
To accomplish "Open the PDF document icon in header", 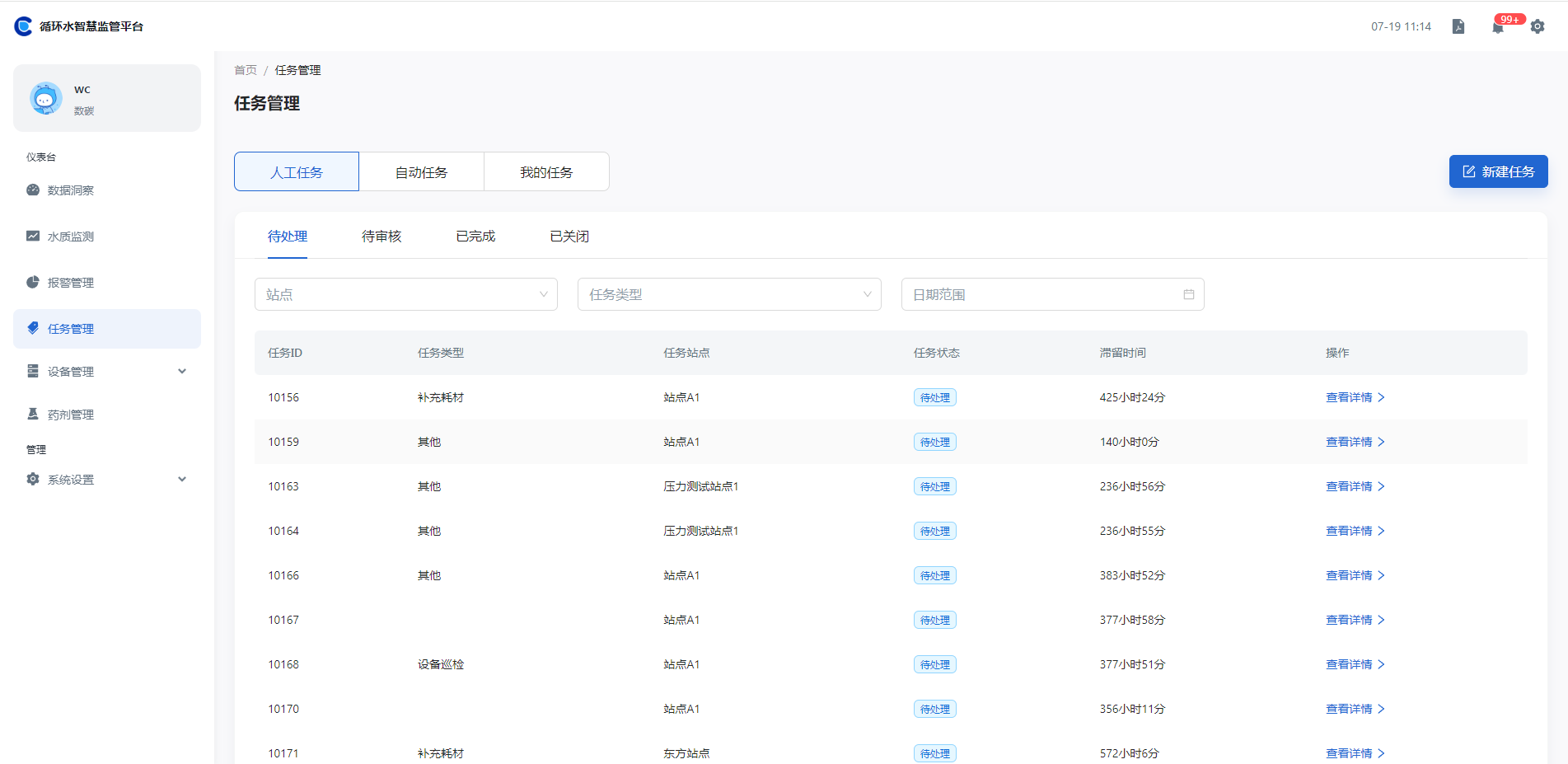I will [1458, 26].
